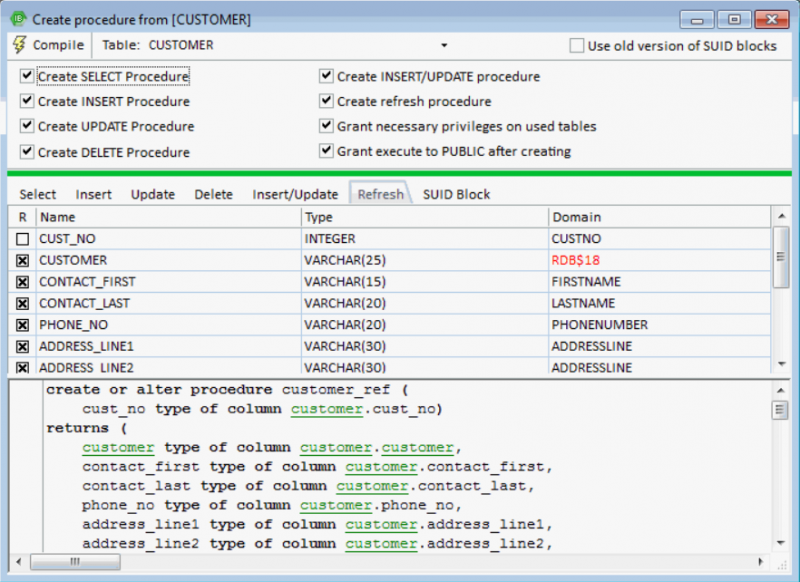The width and height of the screenshot is (800, 582).
Task: Click the horizontal scroll right arrow
Action: (761, 562)
